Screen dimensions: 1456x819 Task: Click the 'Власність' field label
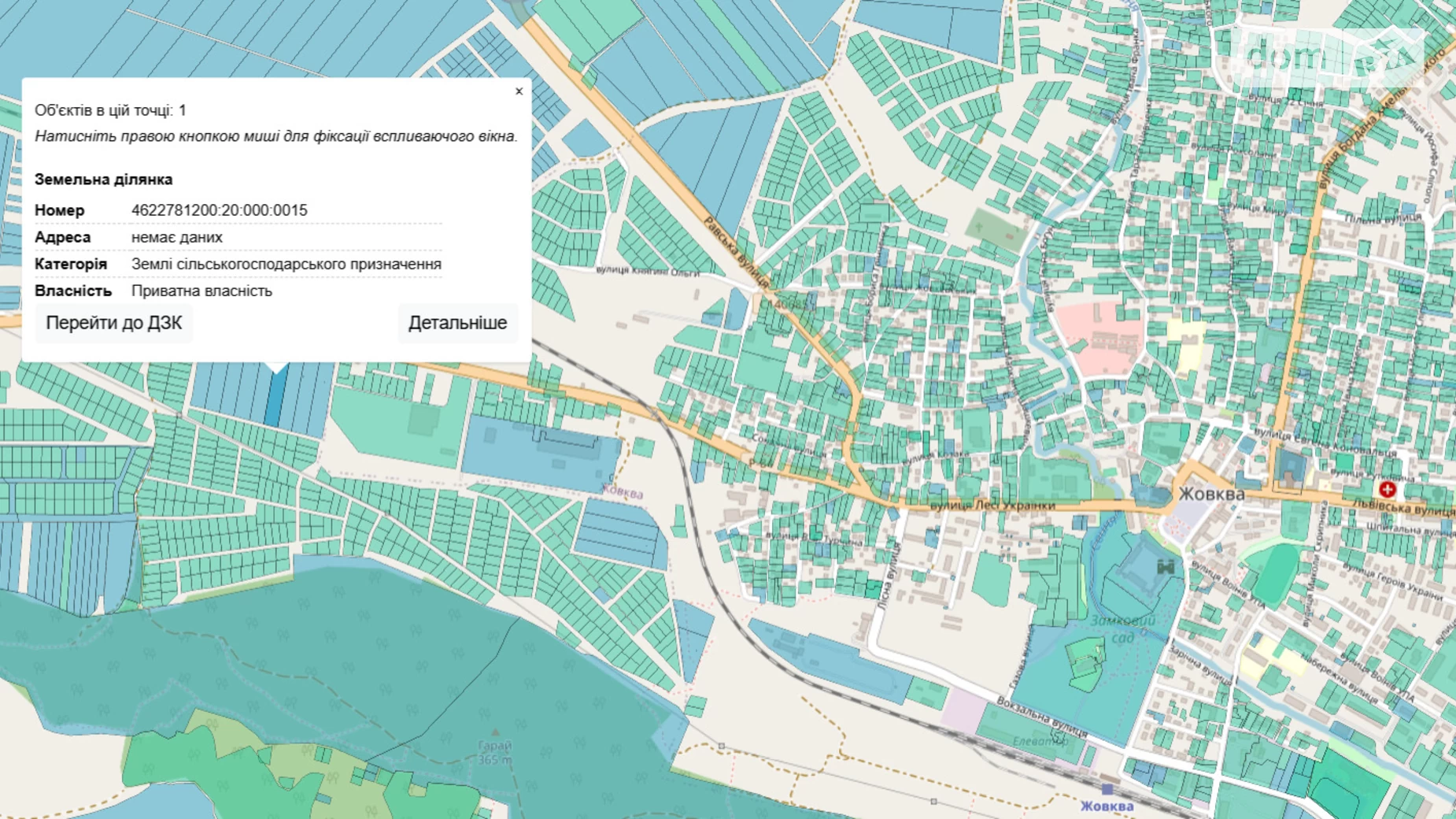tap(73, 291)
